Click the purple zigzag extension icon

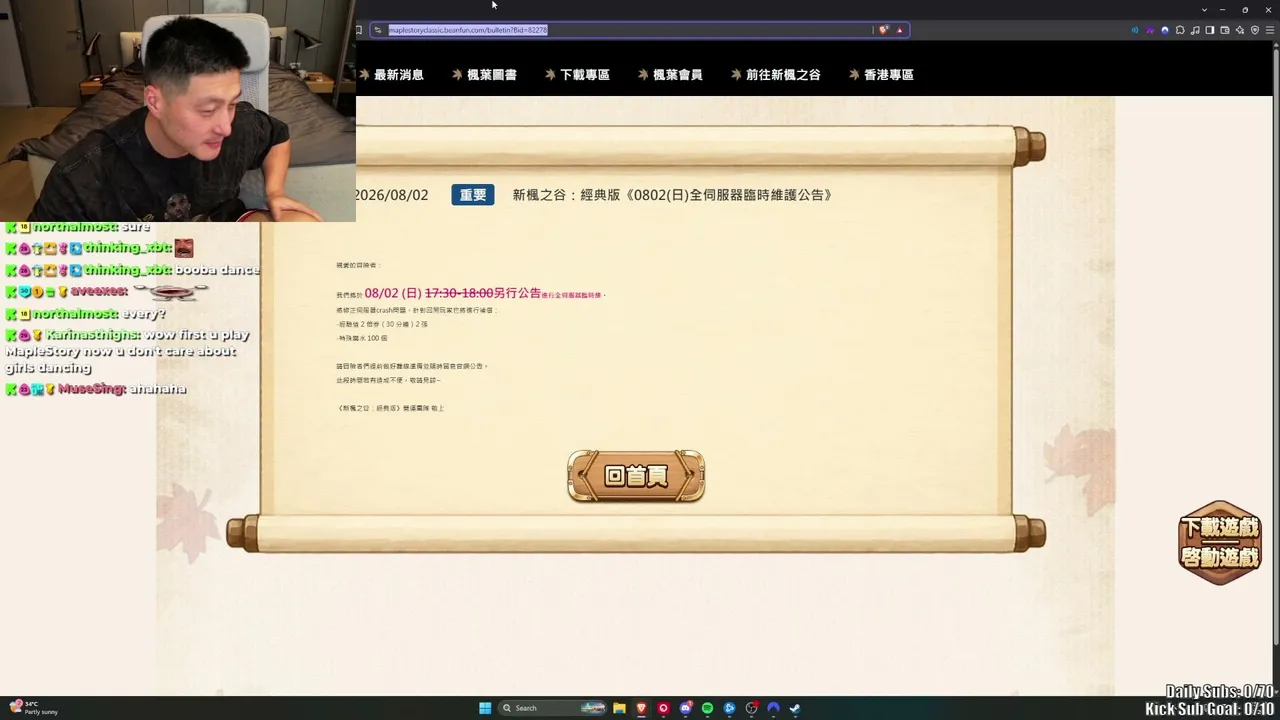[x=1150, y=30]
